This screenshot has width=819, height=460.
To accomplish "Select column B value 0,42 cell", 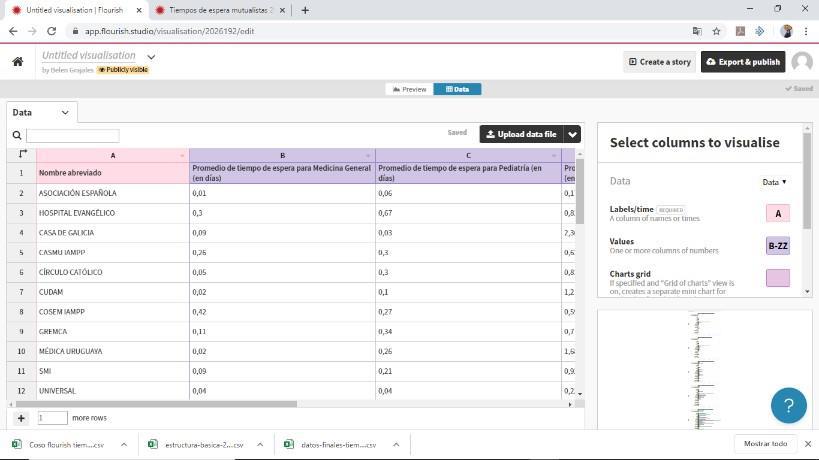I will pos(282,312).
